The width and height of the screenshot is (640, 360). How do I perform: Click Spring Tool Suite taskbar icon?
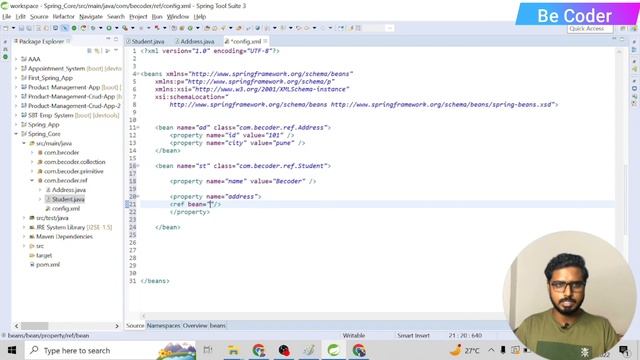coord(333,351)
